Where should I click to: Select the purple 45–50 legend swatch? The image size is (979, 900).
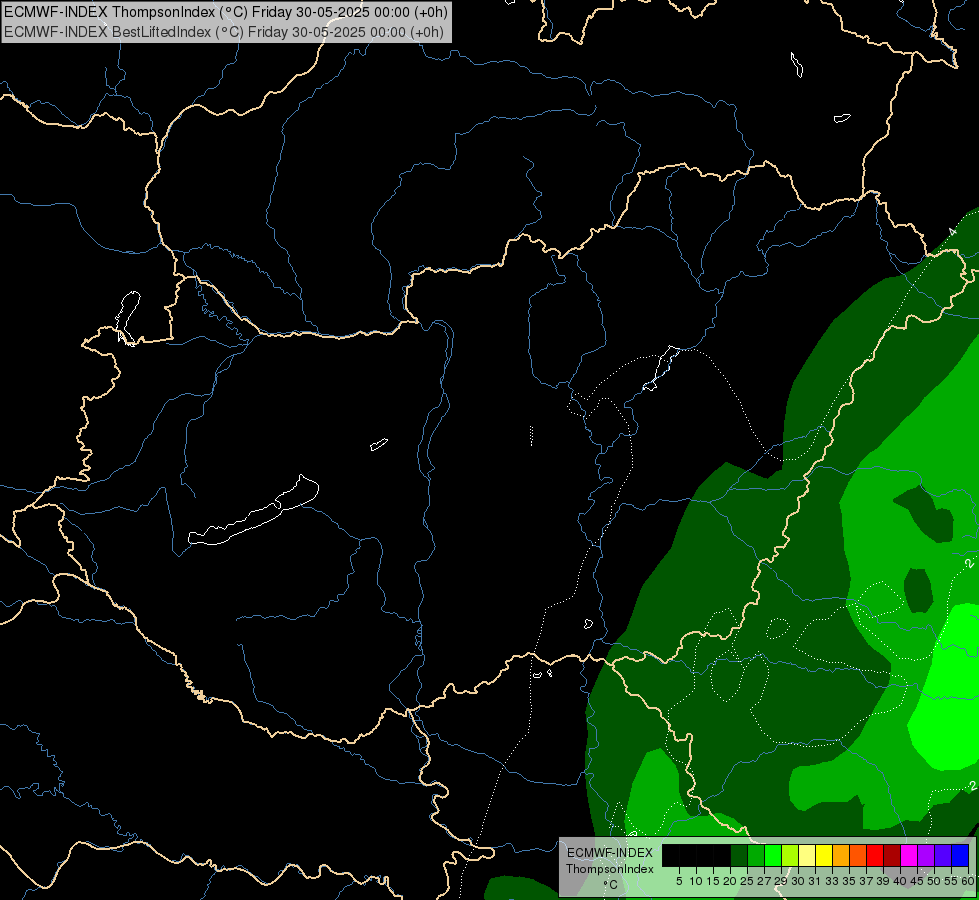pos(926,856)
